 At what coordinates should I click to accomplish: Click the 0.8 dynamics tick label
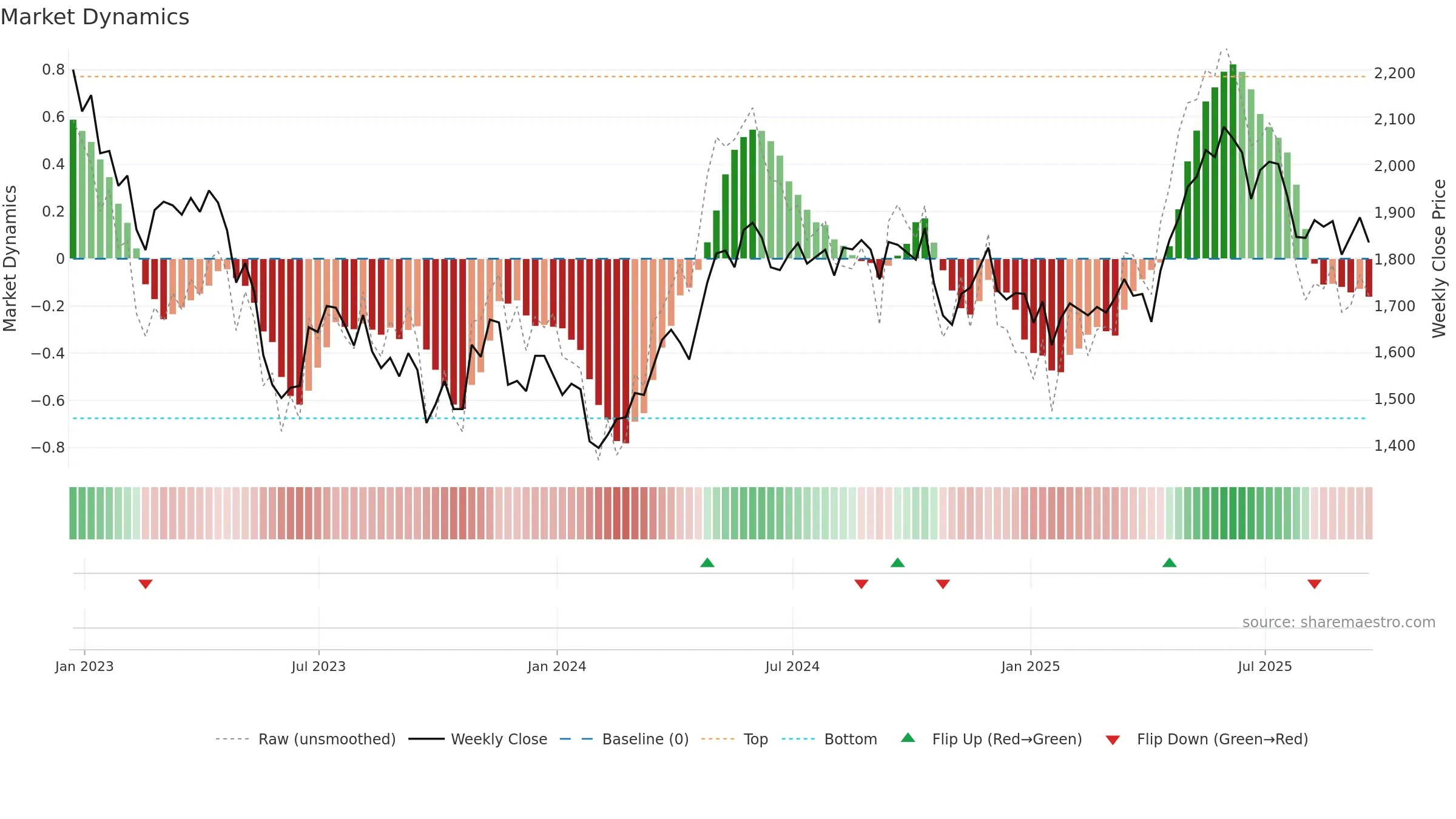click(x=53, y=70)
